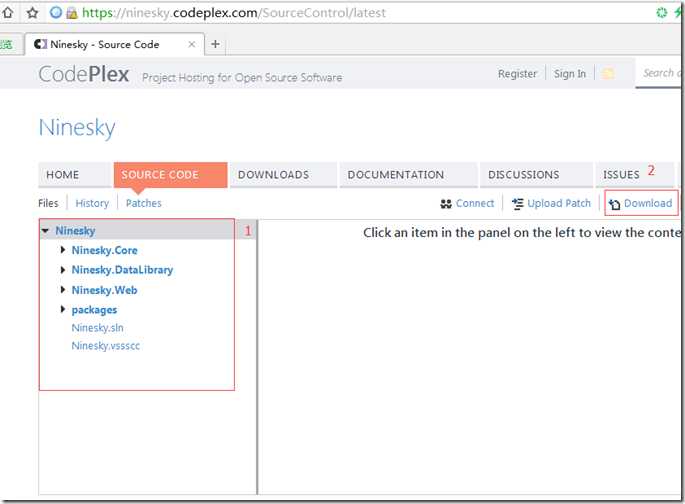The height and width of the screenshot is (504, 685).
Task: Click the address bar URL
Action: coord(234,13)
